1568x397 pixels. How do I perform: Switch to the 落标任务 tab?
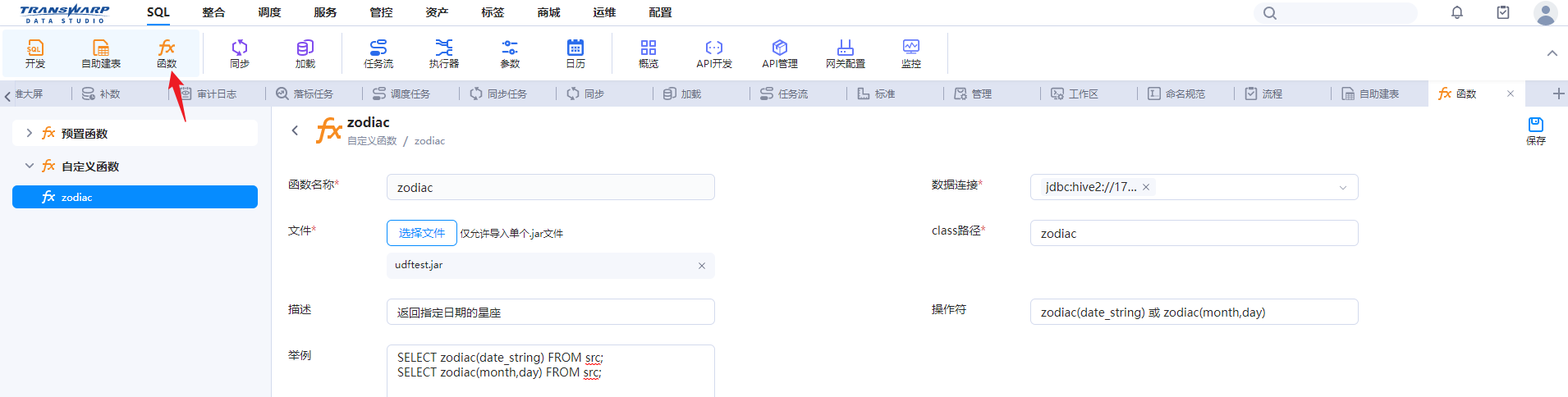coord(305,94)
